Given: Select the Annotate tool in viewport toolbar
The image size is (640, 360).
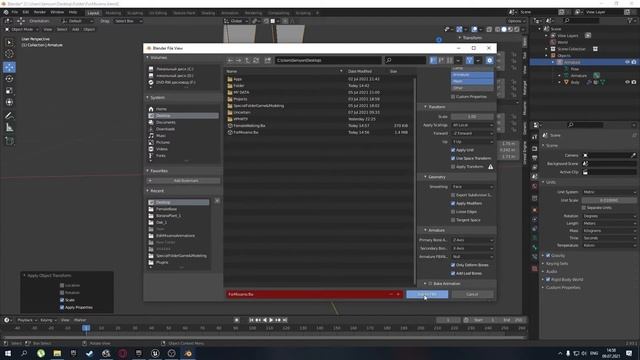Looking at the screenshot, I should [x=9, y=116].
